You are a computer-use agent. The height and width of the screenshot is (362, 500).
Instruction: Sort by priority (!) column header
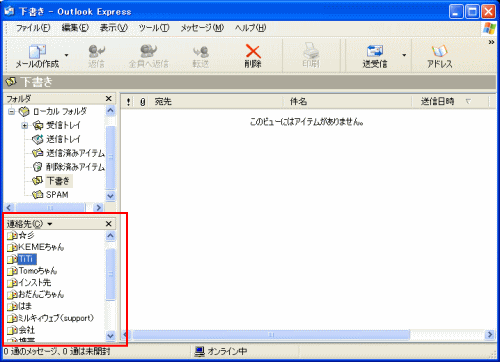(129, 102)
